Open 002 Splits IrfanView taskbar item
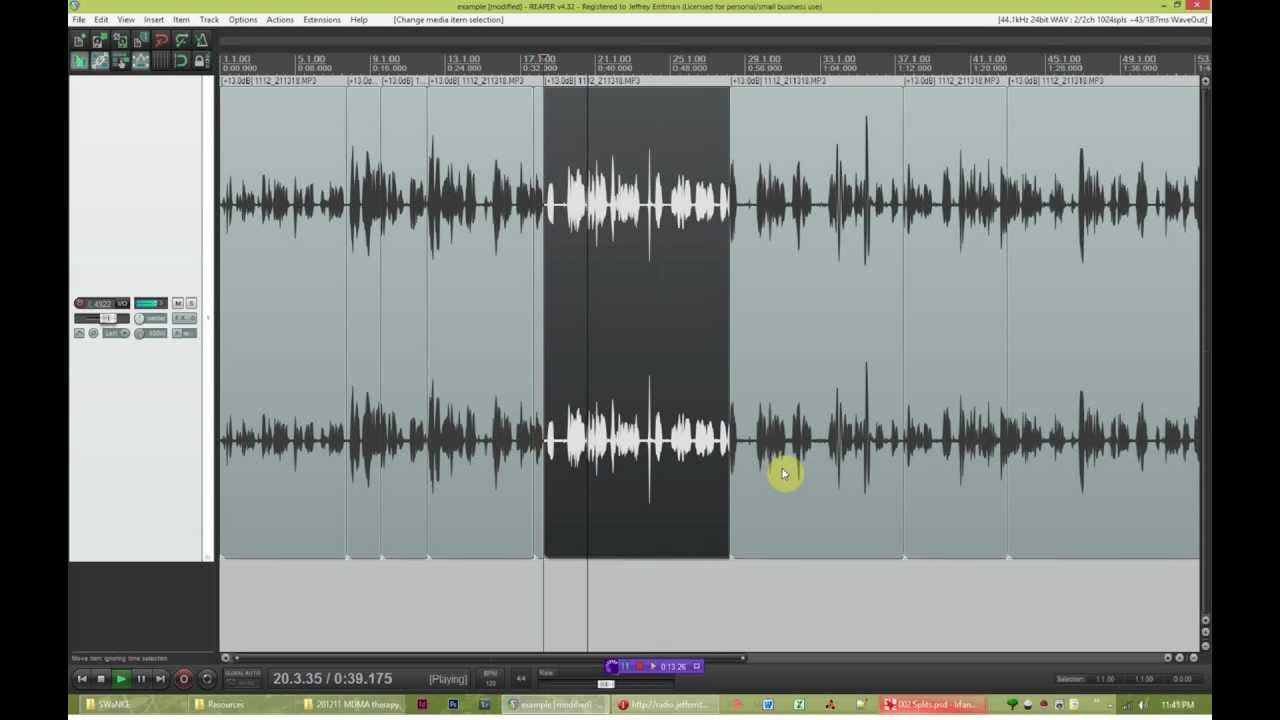This screenshot has width=1280, height=720. (930, 705)
